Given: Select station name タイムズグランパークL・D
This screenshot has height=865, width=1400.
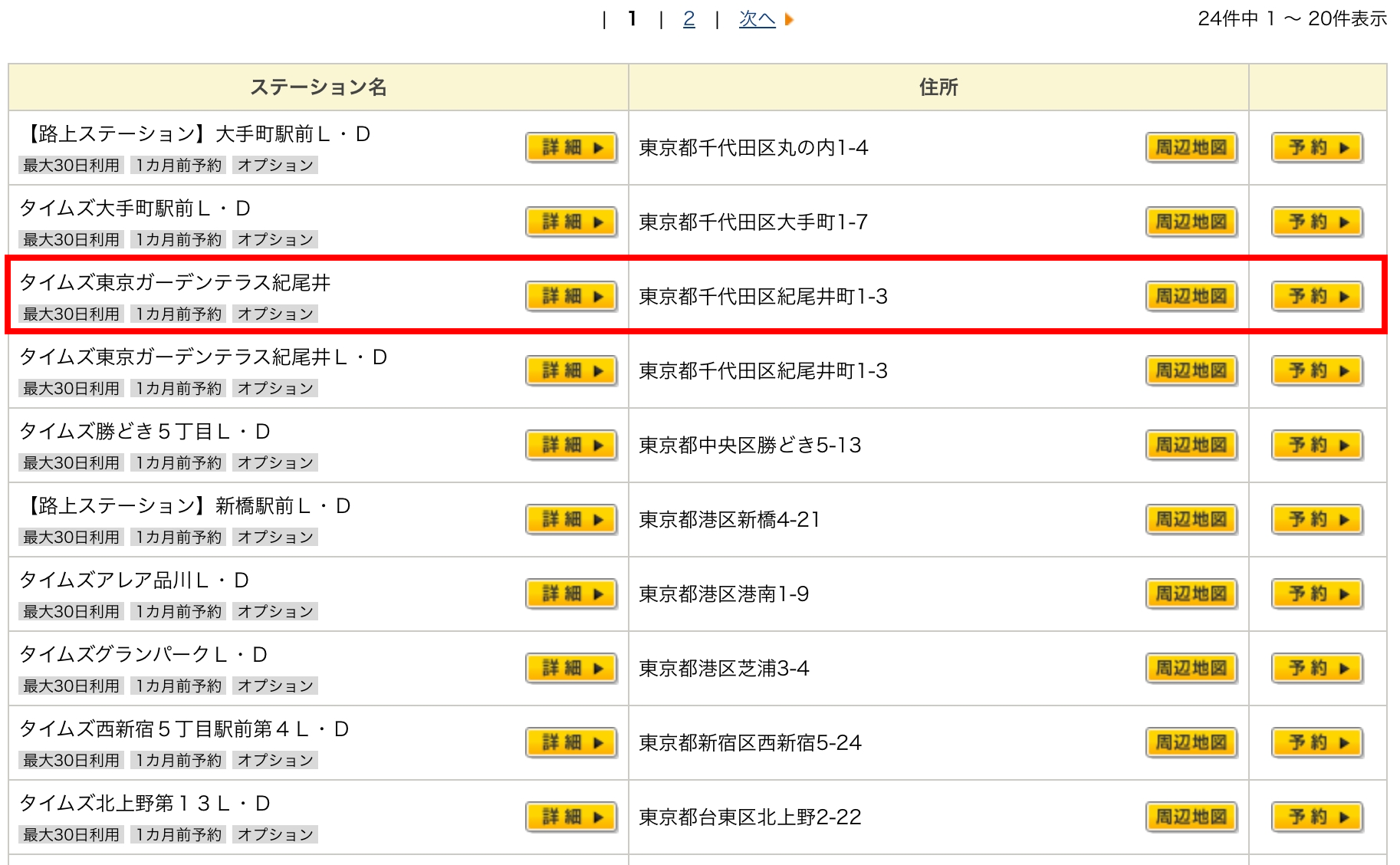Looking at the screenshot, I should [x=143, y=655].
